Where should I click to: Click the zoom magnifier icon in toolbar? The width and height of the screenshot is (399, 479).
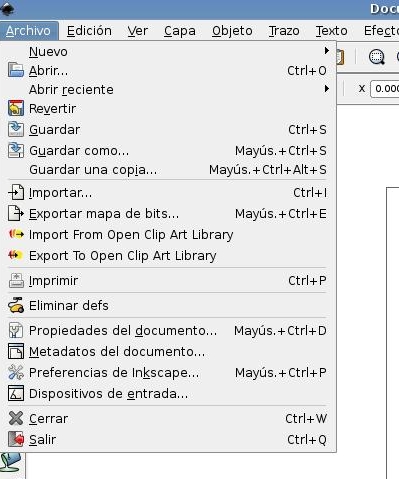[377, 57]
